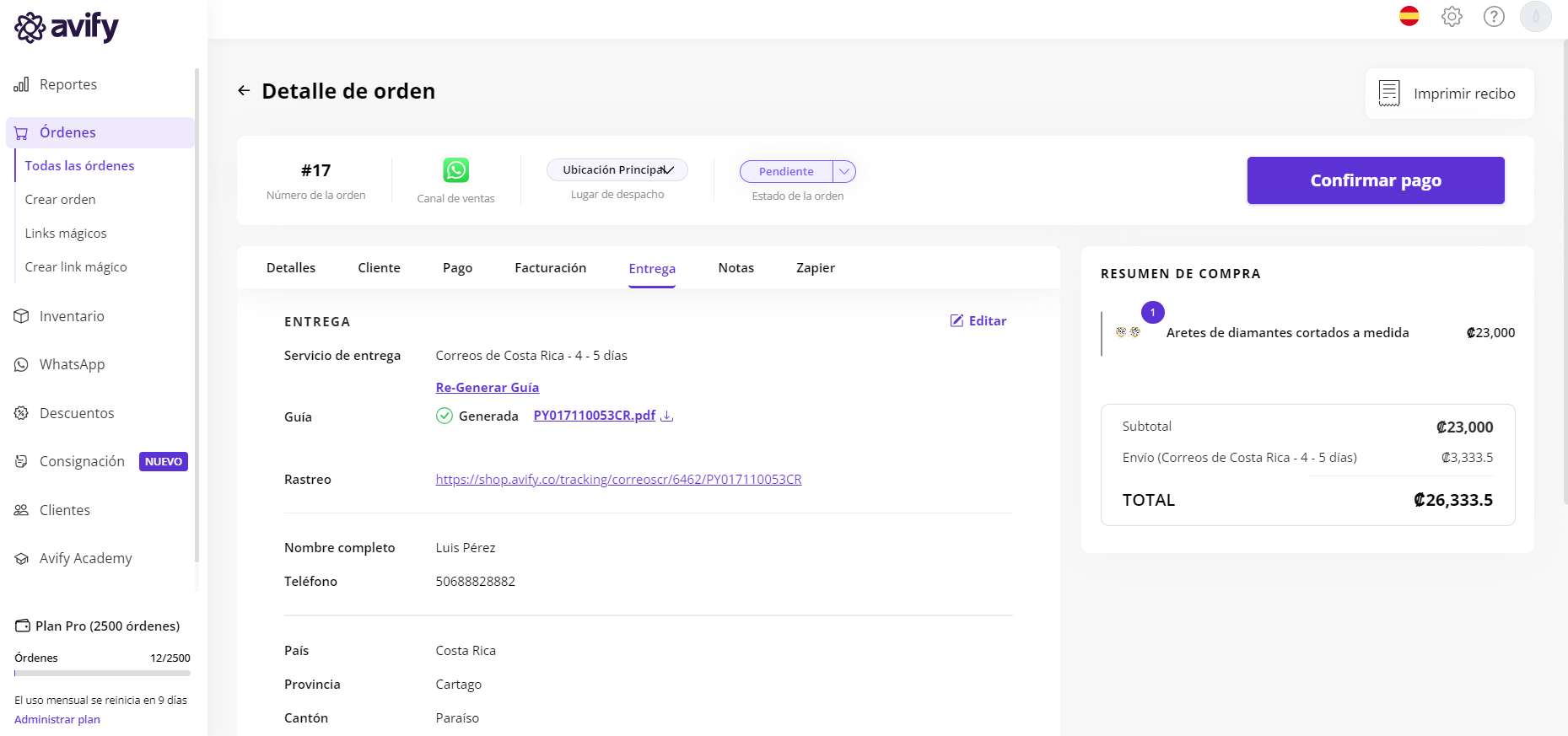Open the Cliente tab

(379, 268)
